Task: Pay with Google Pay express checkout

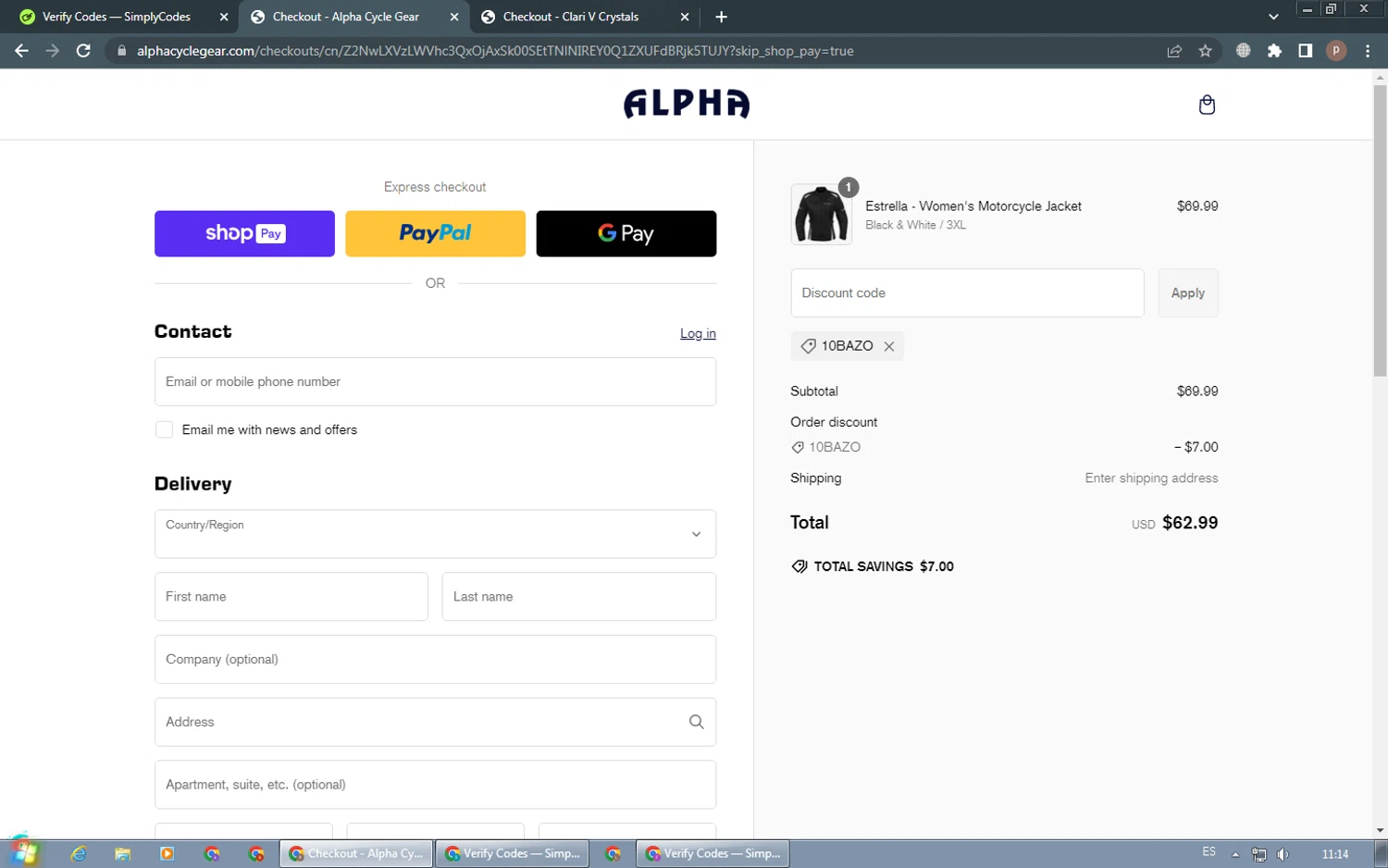Action: (626, 233)
